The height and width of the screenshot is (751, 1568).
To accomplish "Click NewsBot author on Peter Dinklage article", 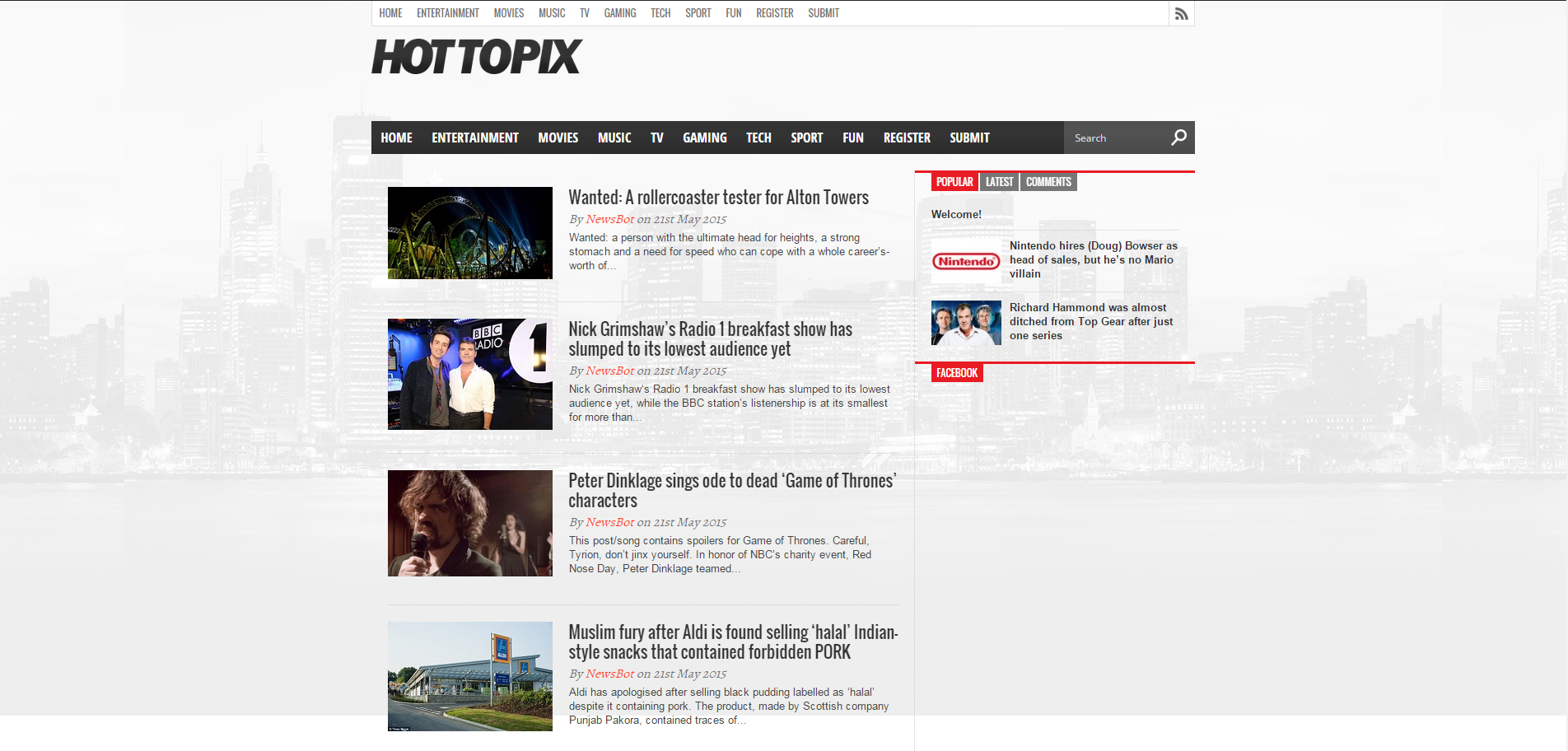I will (x=610, y=522).
